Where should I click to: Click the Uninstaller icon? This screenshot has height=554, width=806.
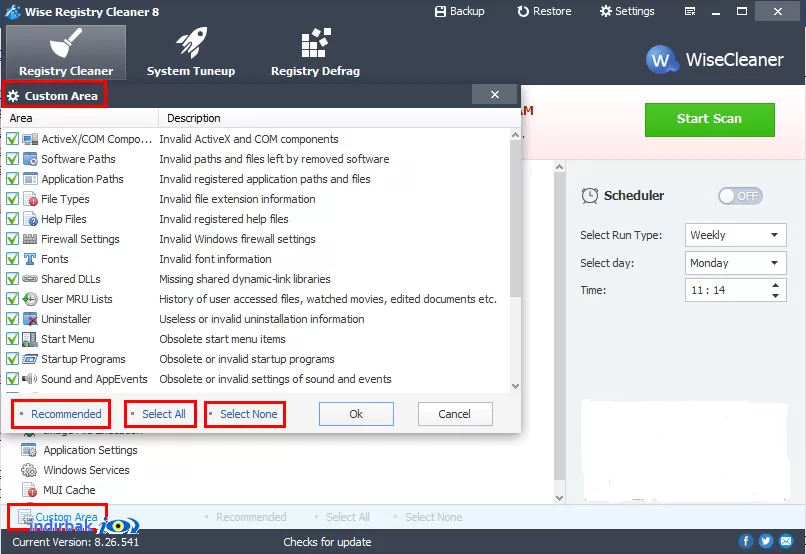(30, 319)
